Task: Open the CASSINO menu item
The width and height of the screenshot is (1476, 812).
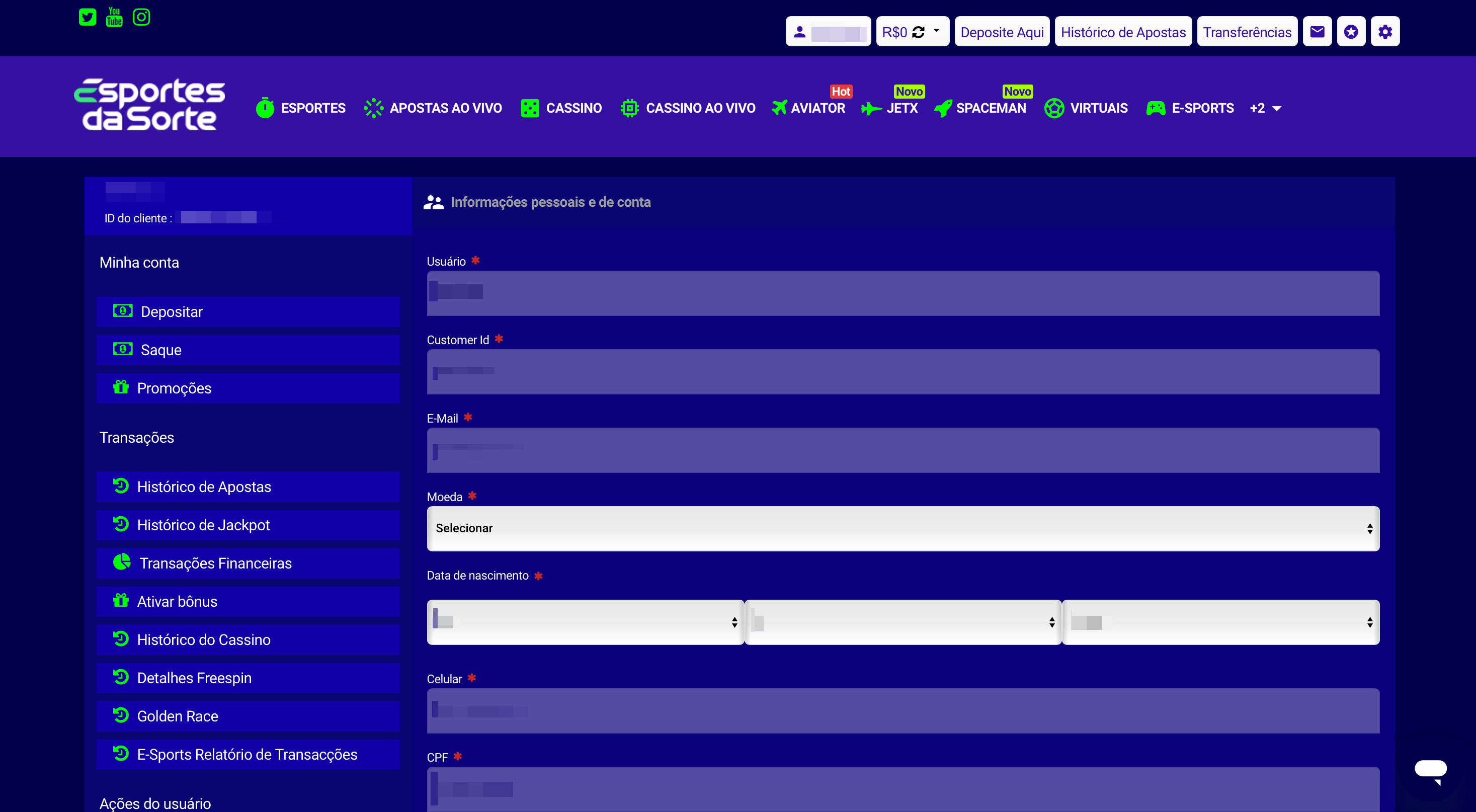Action: 561,108
